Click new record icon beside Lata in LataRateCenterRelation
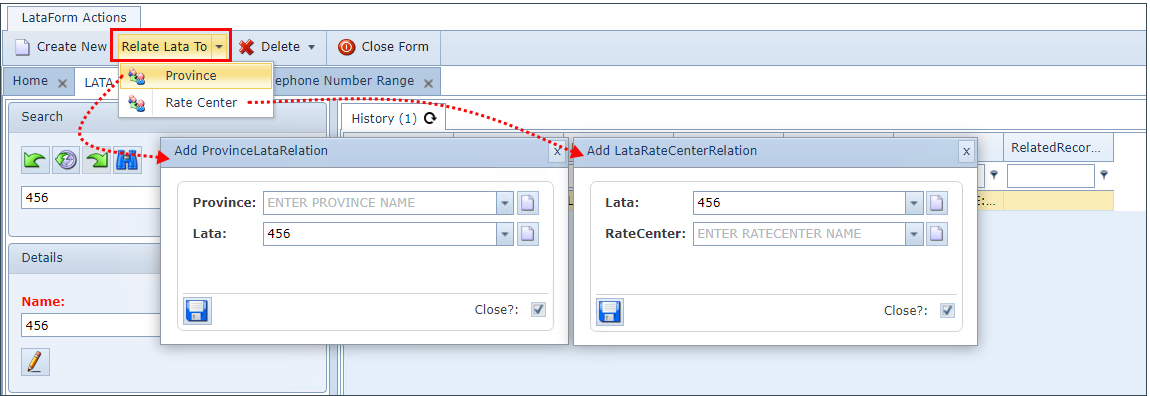Screen dimensions: 1150x396 coord(937,203)
